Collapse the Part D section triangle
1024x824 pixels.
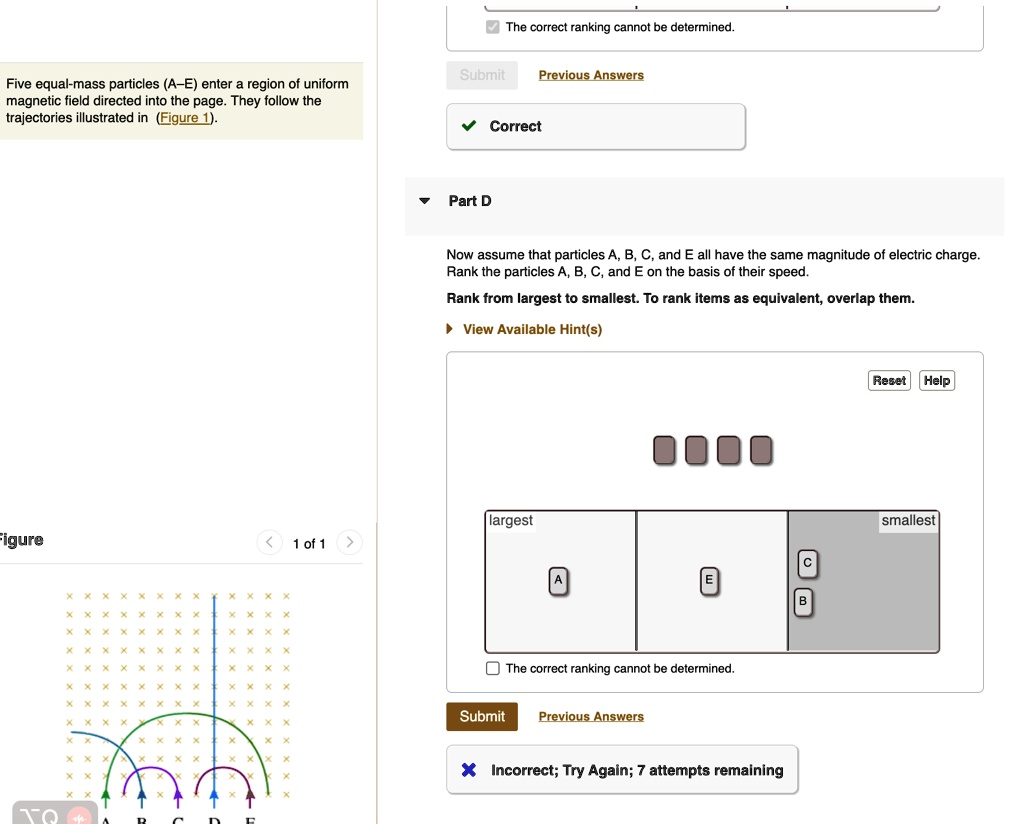point(425,201)
